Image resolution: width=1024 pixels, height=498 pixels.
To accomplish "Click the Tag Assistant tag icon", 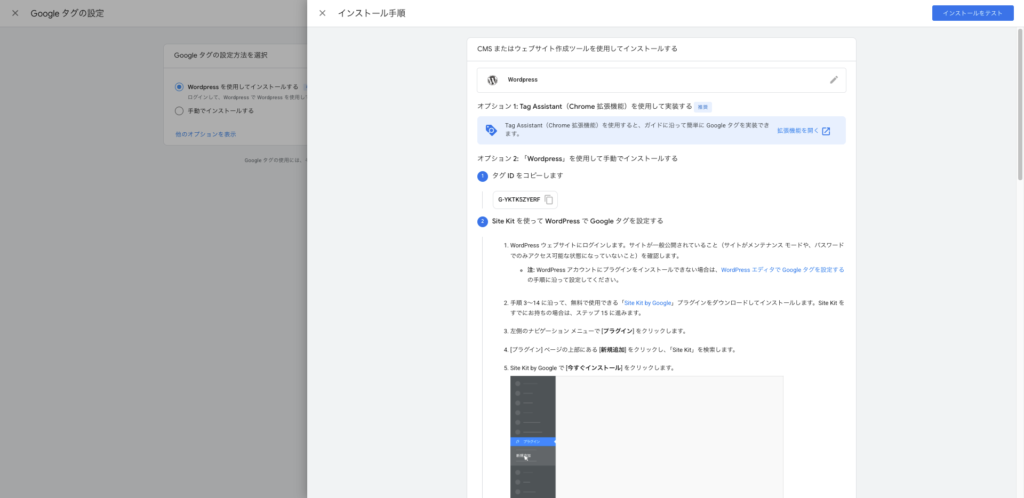I will pyautogui.click(x=491, y=130).
